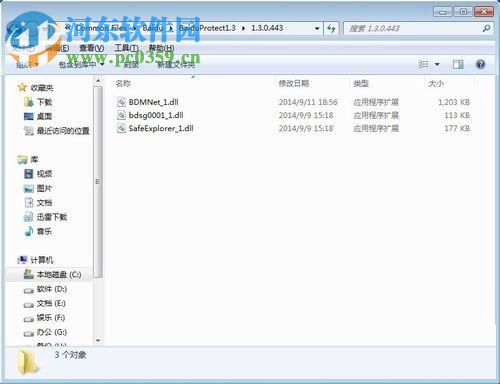
Task: Open the 编辑(E) menu
Action: pyautogui.click(x=57, y=48)
